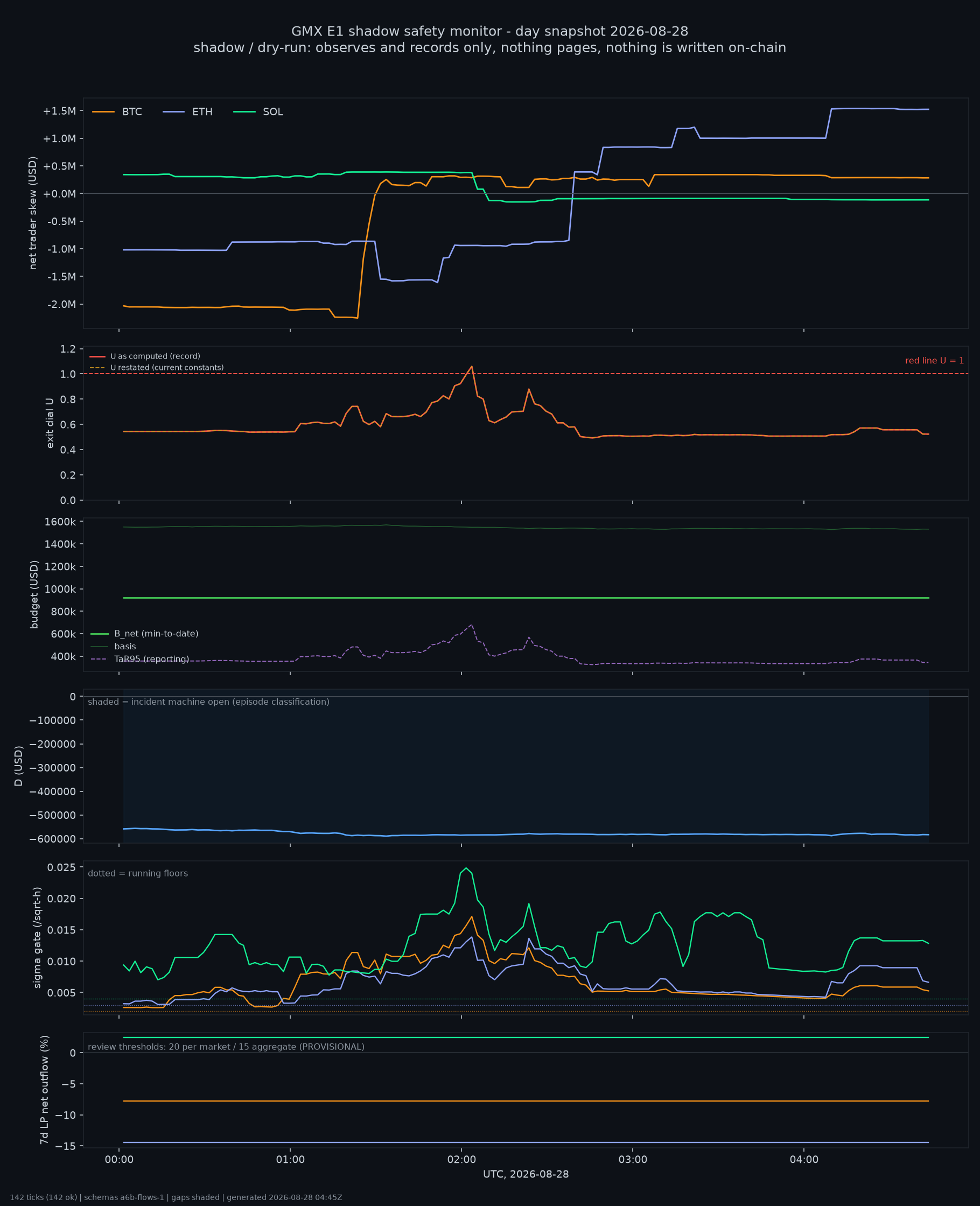Click the "−500000" tick label

point(53,816)
